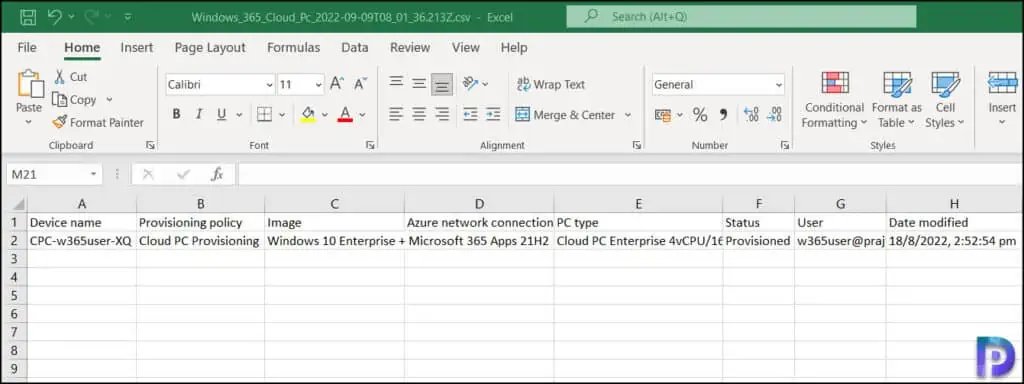The width and height of the screenshot is (1024, 384).
Task: Switch to the Insert tab
Action: [136, 48]
